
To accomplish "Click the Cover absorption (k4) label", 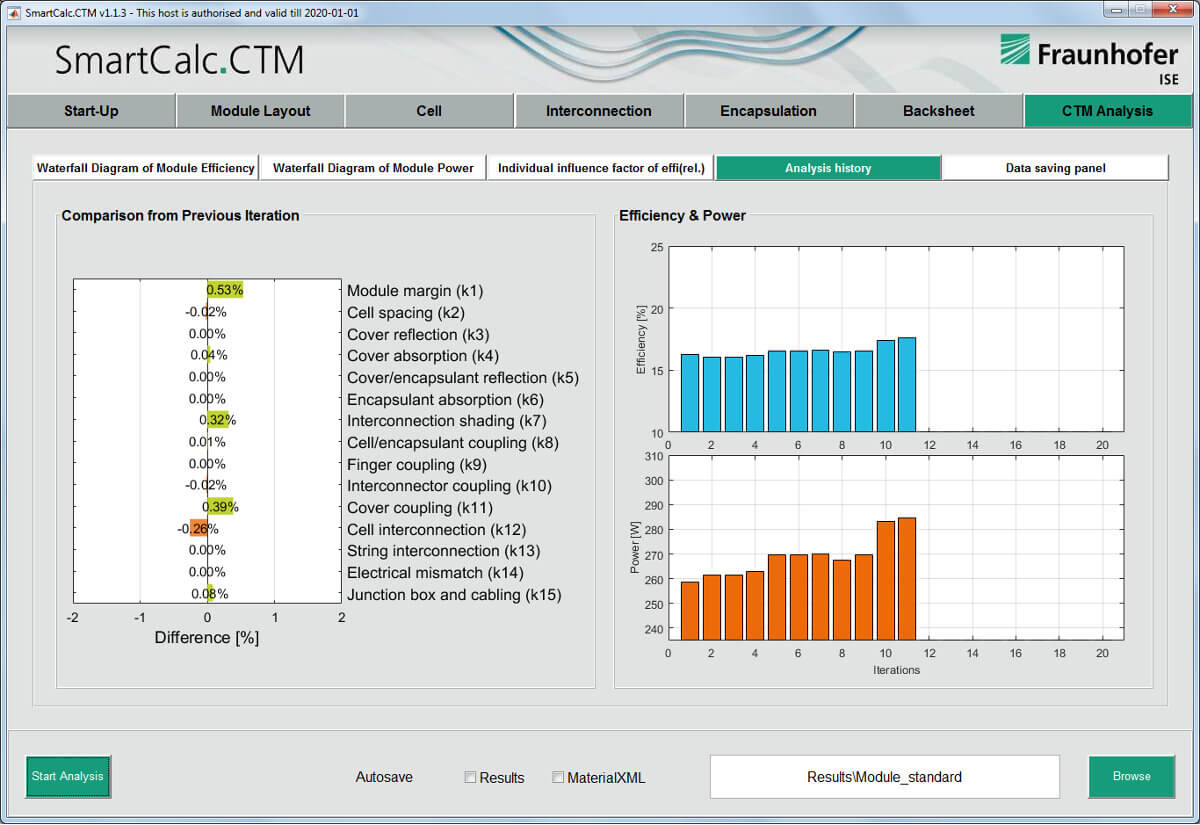I will coord(421,356).
